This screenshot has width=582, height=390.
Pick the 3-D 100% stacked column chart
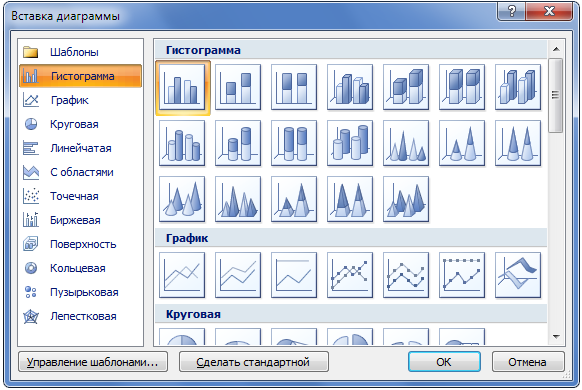[462, 87]
